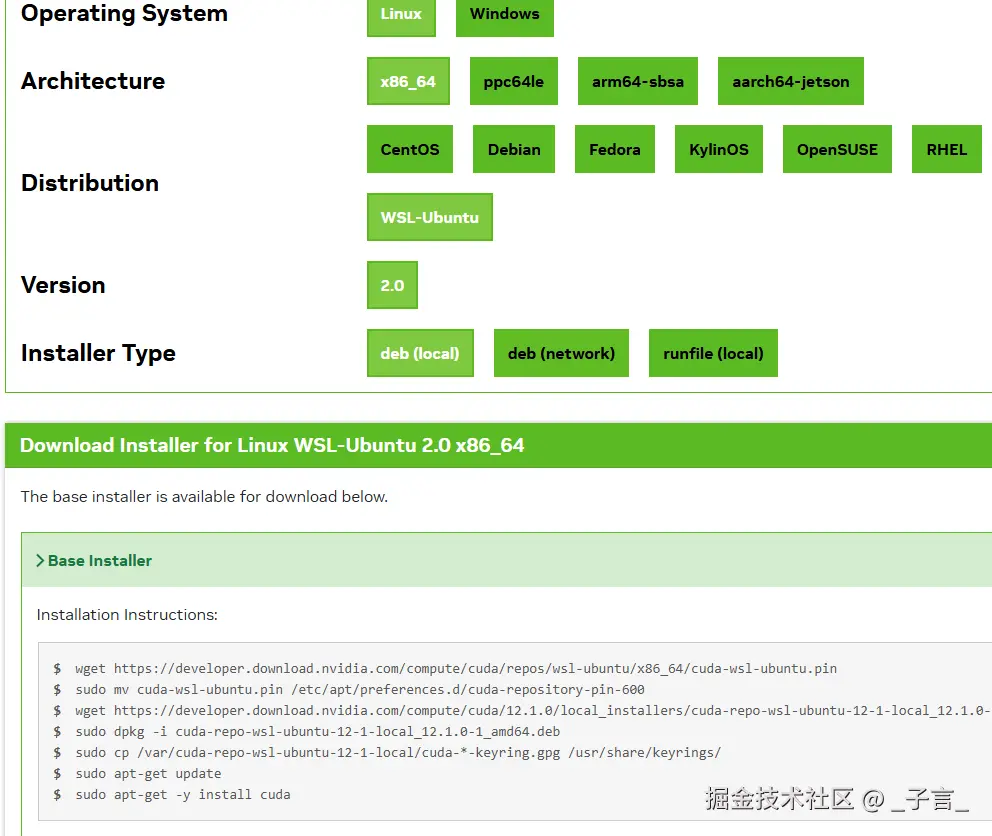Viewport: 992px width, 836px height.
Task: Choose the ppc64le architecture
Action: point(514,81)
